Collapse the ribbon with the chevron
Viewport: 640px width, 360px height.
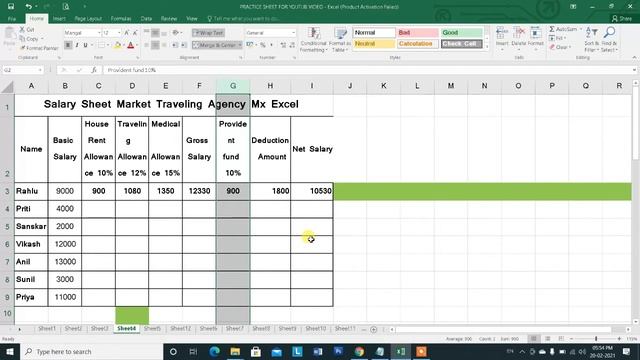634,58
